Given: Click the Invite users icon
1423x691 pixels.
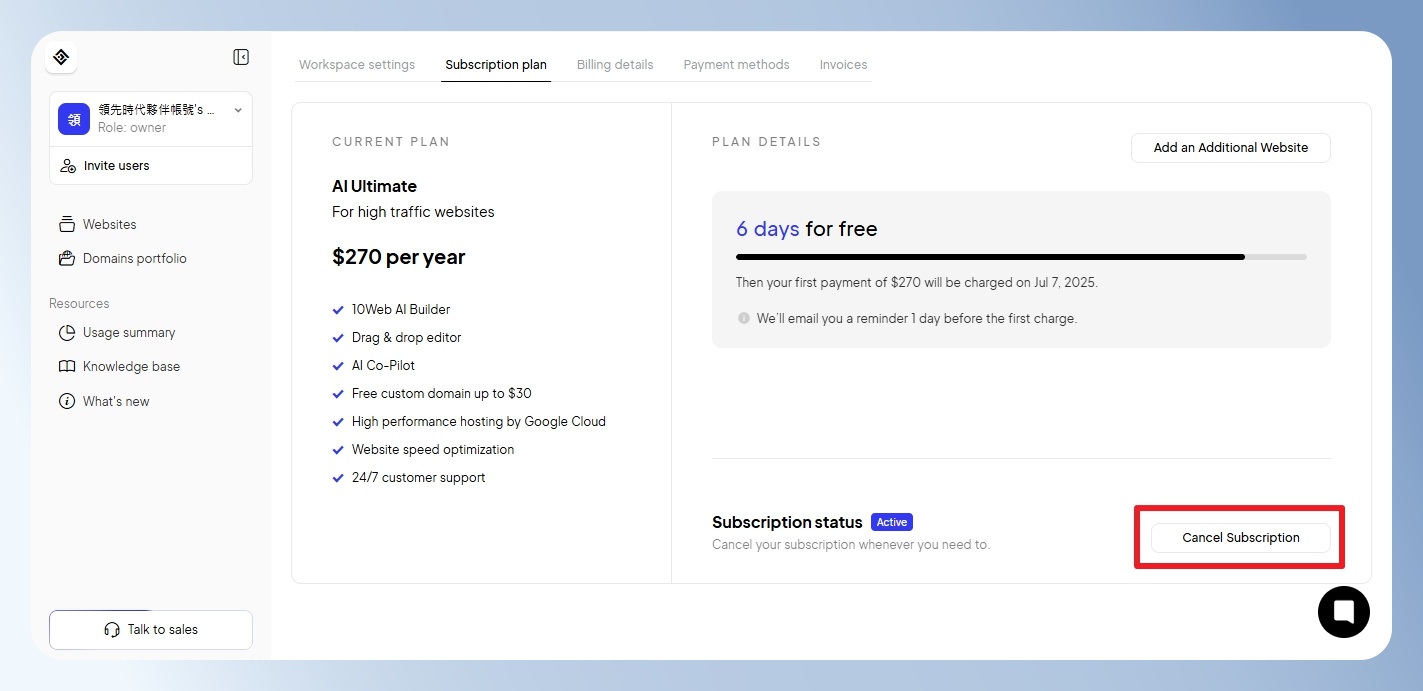Looking at the screenshot, I should 68,166.
